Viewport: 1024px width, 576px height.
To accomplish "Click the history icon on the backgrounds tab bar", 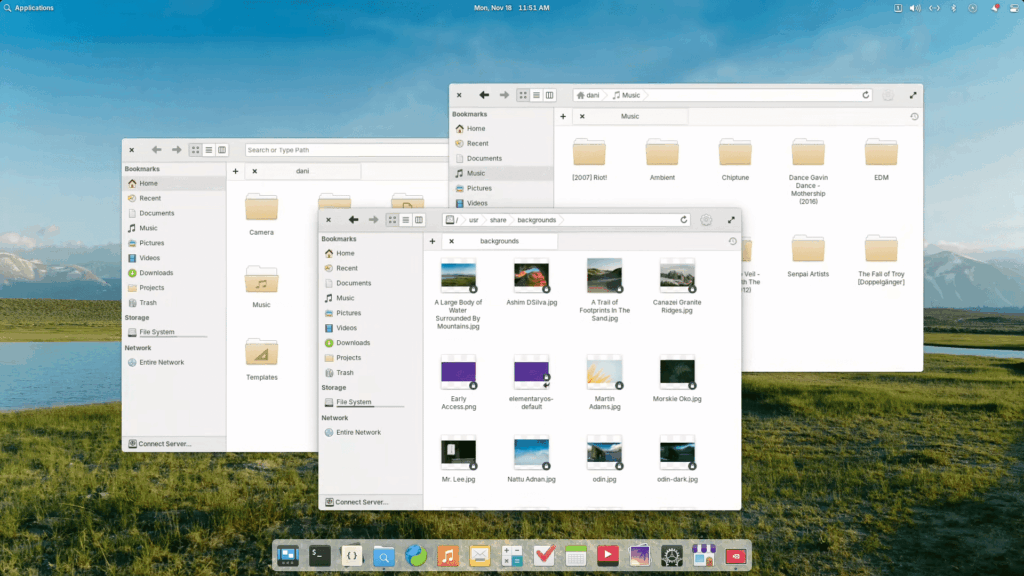I will [734, 241].
